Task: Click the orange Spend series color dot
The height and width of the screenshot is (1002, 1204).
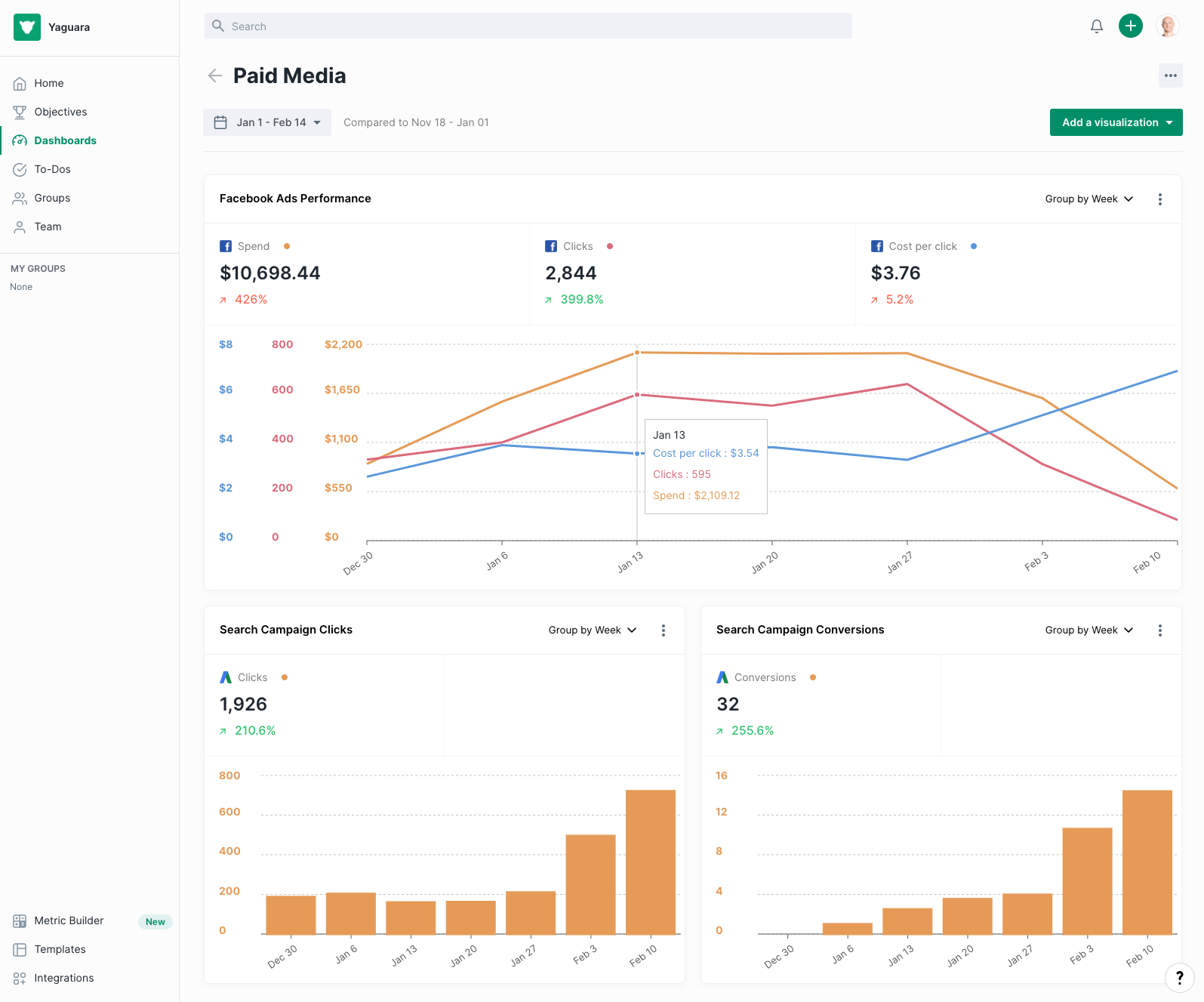Action: tap(287, 246)
